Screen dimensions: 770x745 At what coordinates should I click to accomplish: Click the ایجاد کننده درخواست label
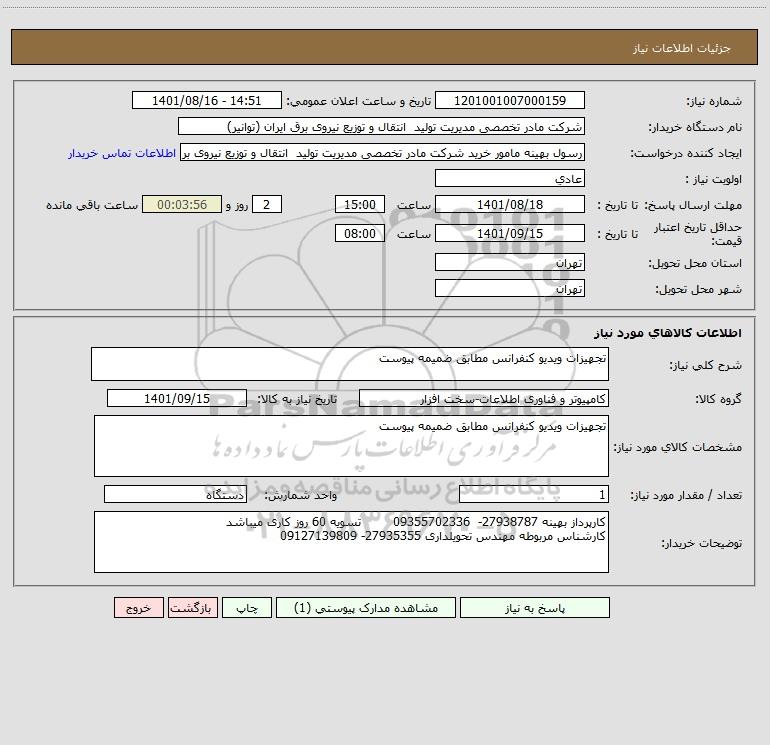(x=686, y=154)
